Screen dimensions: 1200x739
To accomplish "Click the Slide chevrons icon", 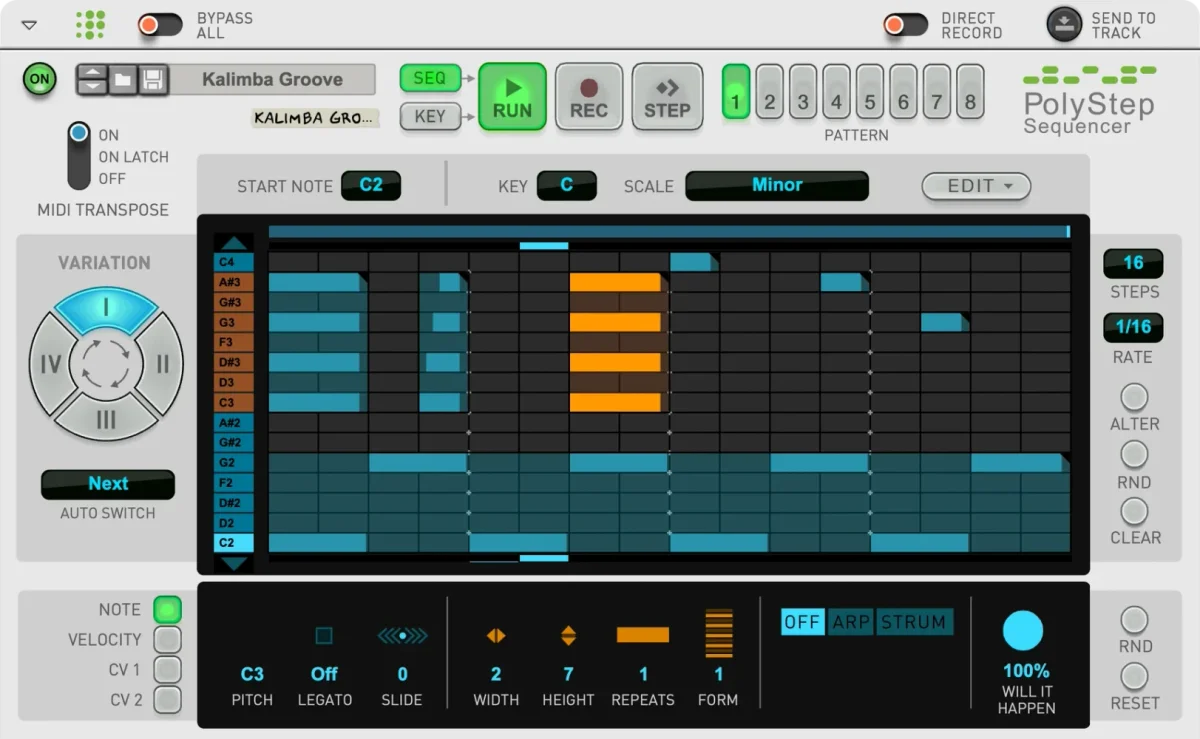I will [402, 636].
